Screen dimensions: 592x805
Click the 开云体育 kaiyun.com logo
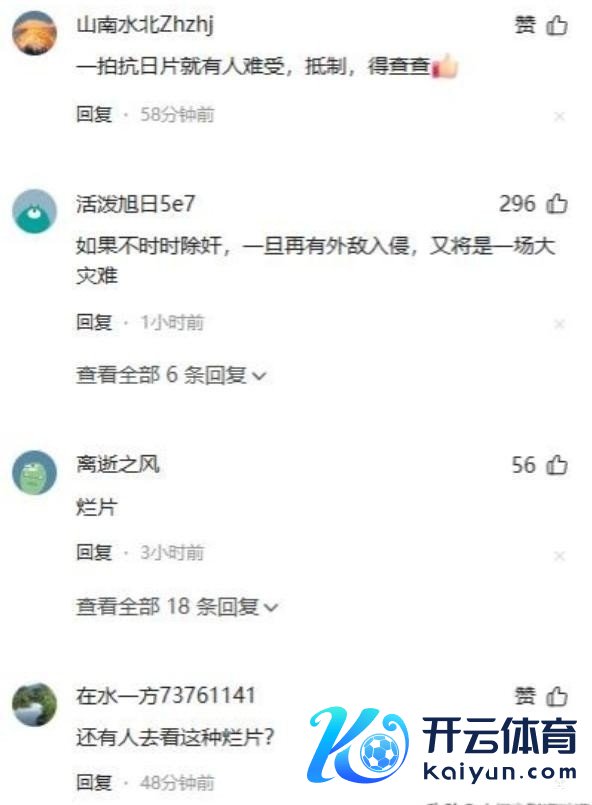[442, 744]
